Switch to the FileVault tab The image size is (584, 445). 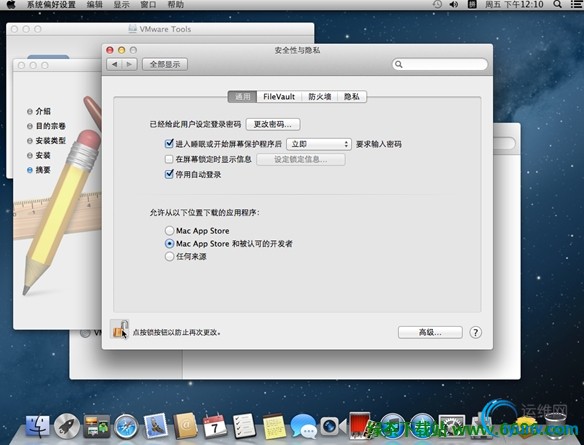pos(279,96)
